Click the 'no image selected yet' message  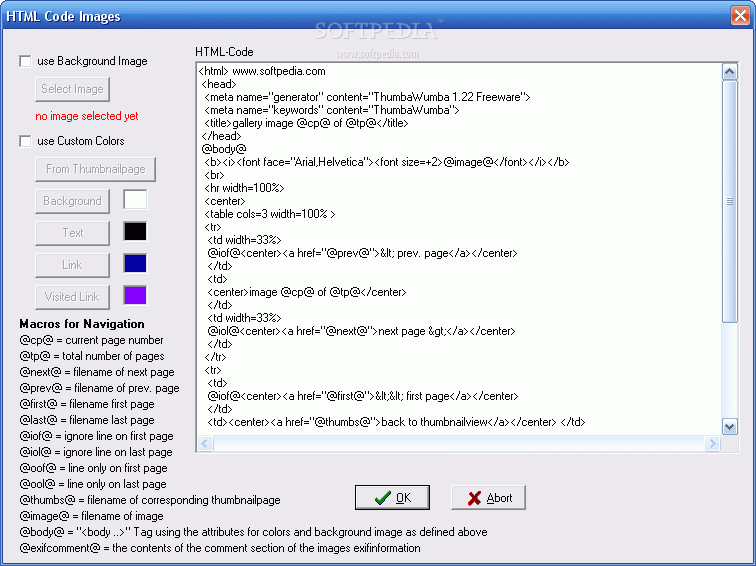pos(87,116)
